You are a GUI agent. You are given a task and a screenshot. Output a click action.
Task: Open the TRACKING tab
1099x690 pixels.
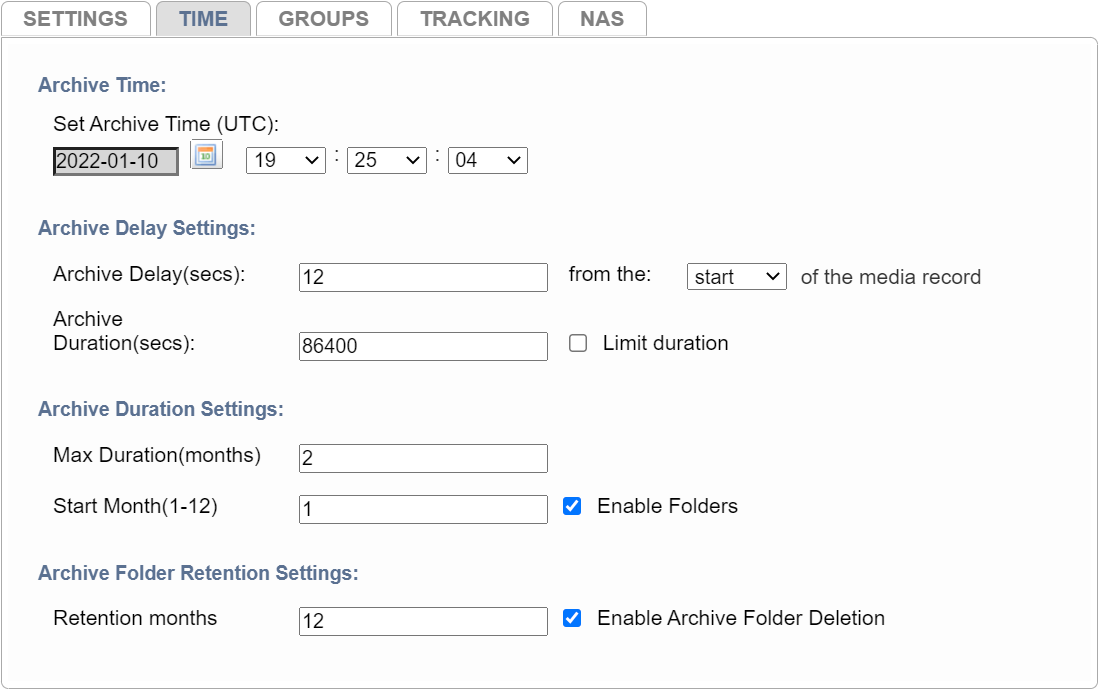point(475,19)
